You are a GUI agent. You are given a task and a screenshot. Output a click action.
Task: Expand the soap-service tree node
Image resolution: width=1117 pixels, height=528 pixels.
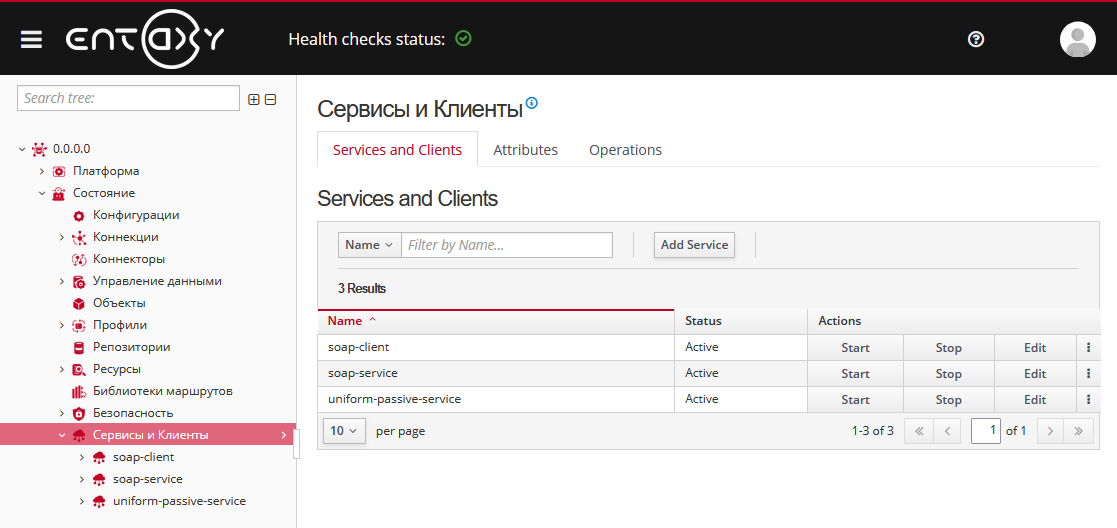click(82, 480)
